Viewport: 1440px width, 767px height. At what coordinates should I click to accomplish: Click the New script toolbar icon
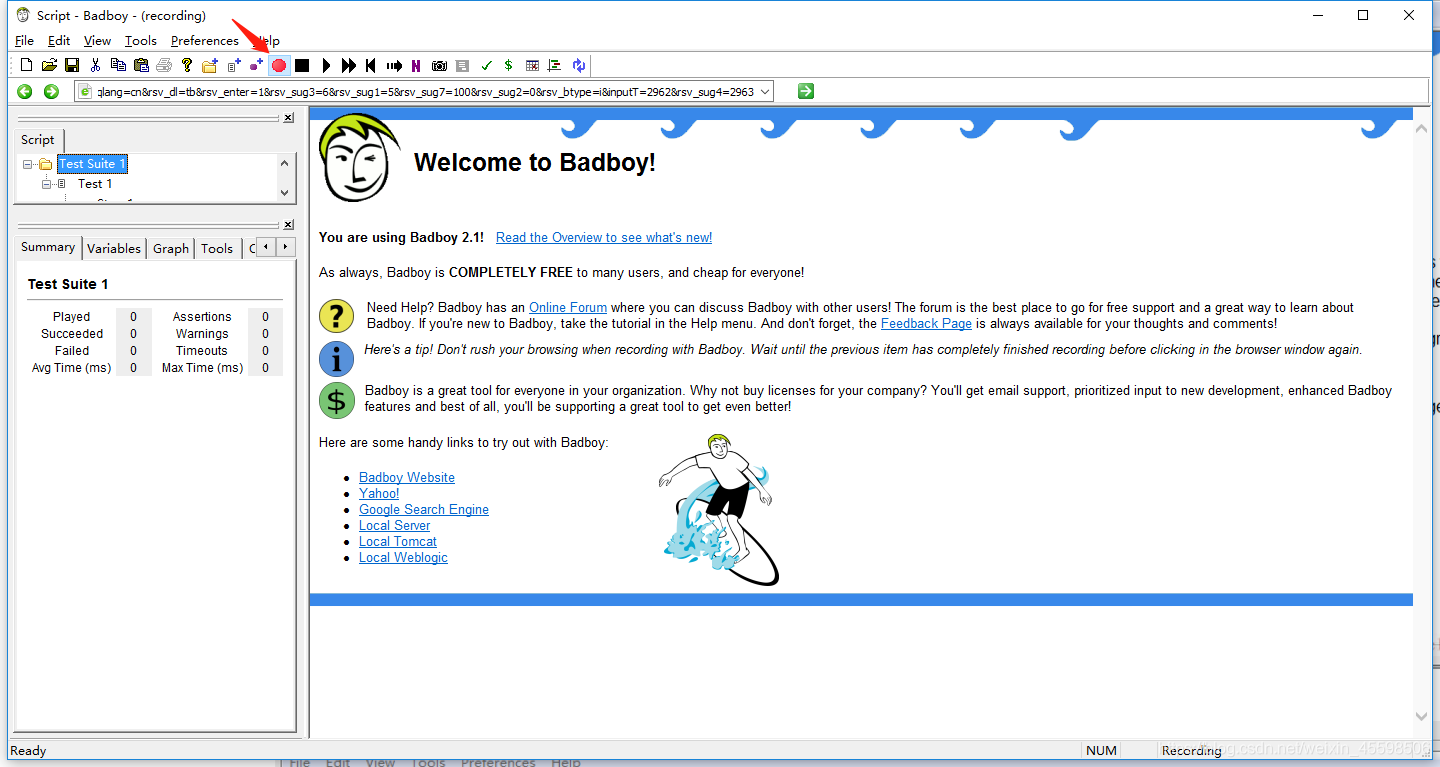[26, 65]
